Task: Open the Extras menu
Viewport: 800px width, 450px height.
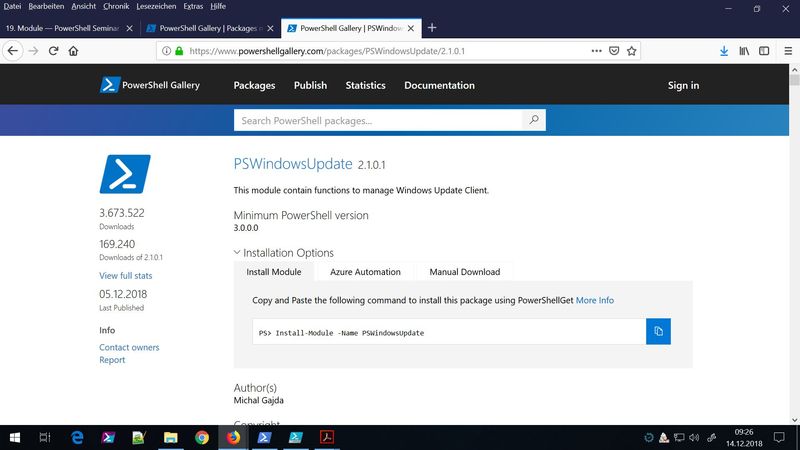Action: [x=193, y=6]
